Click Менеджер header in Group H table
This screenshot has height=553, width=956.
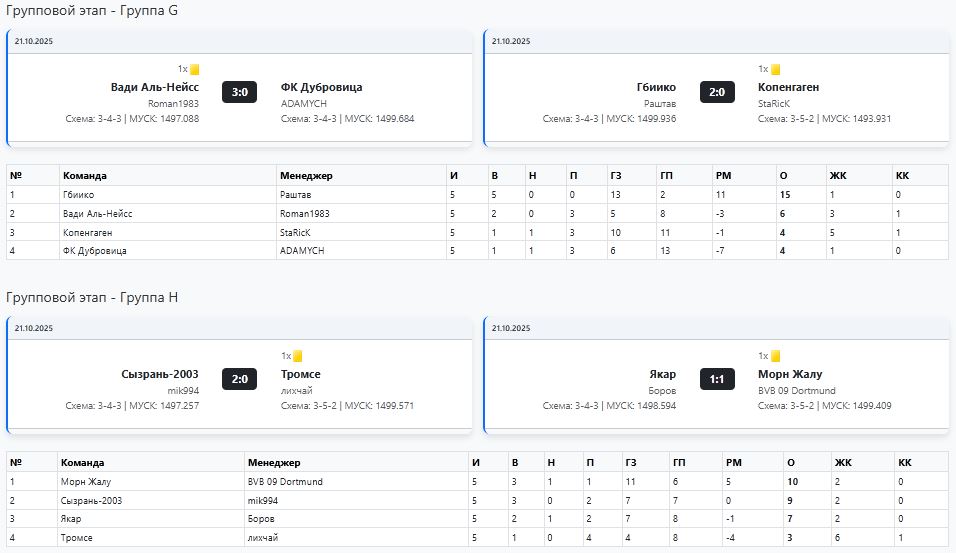(x=274, y=463)
